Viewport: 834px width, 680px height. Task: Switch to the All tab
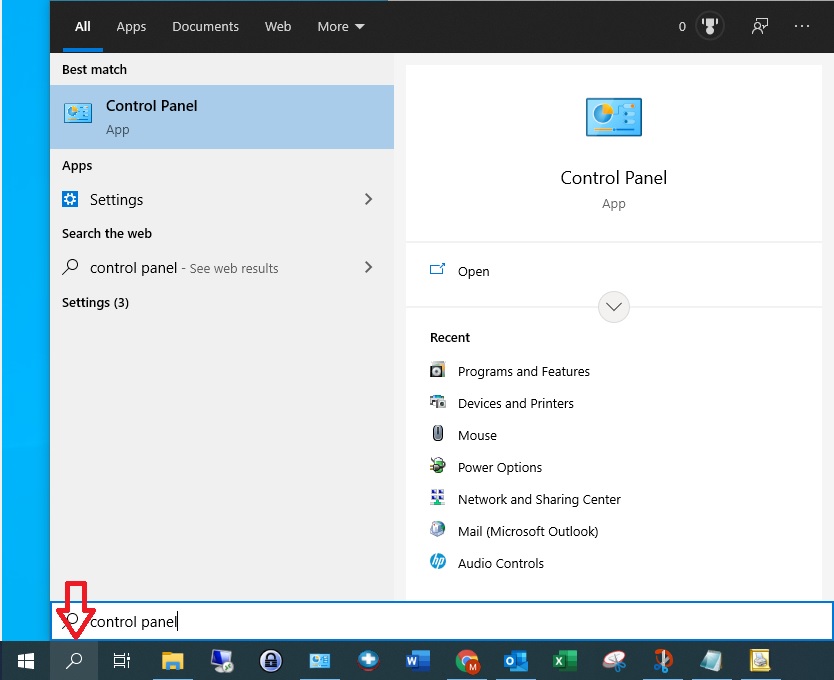[x=82, y=26]
